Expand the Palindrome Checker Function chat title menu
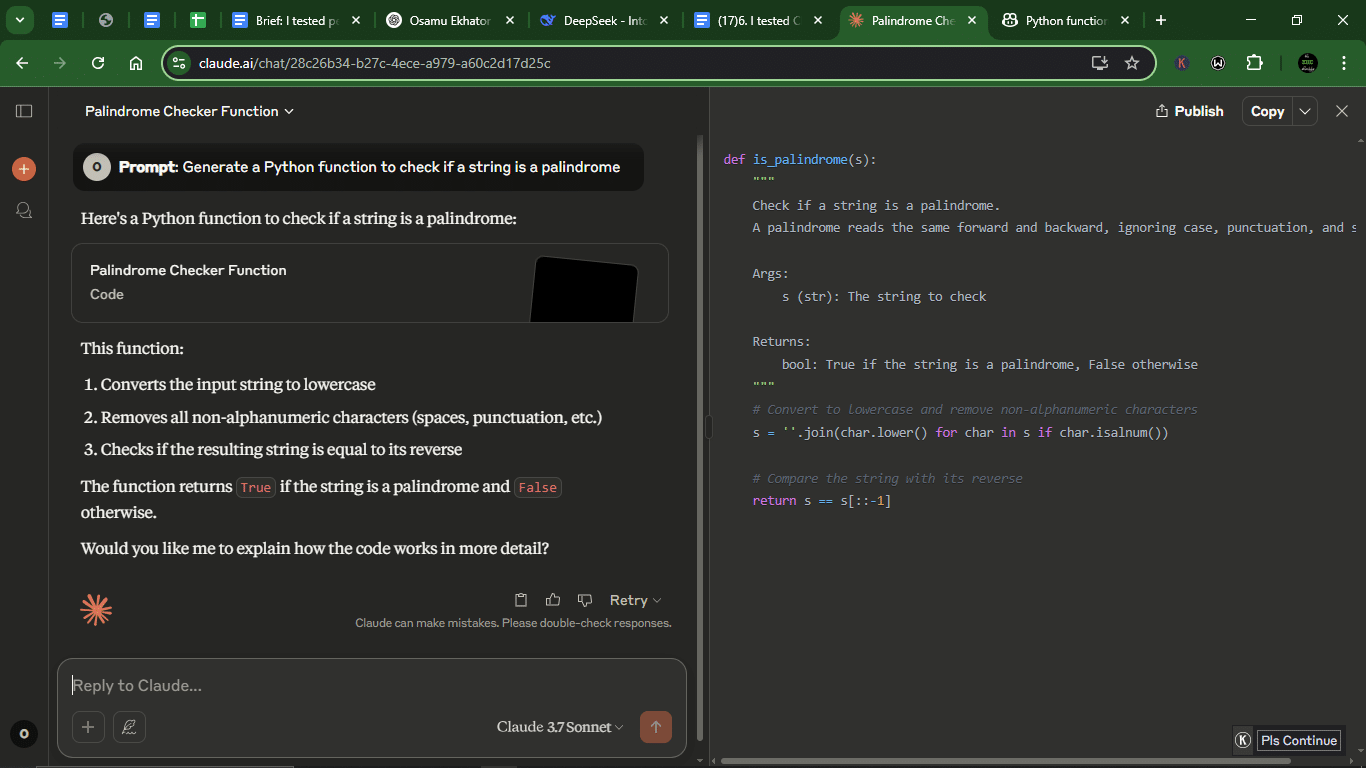1366x768 pixels. click(190, 111)
